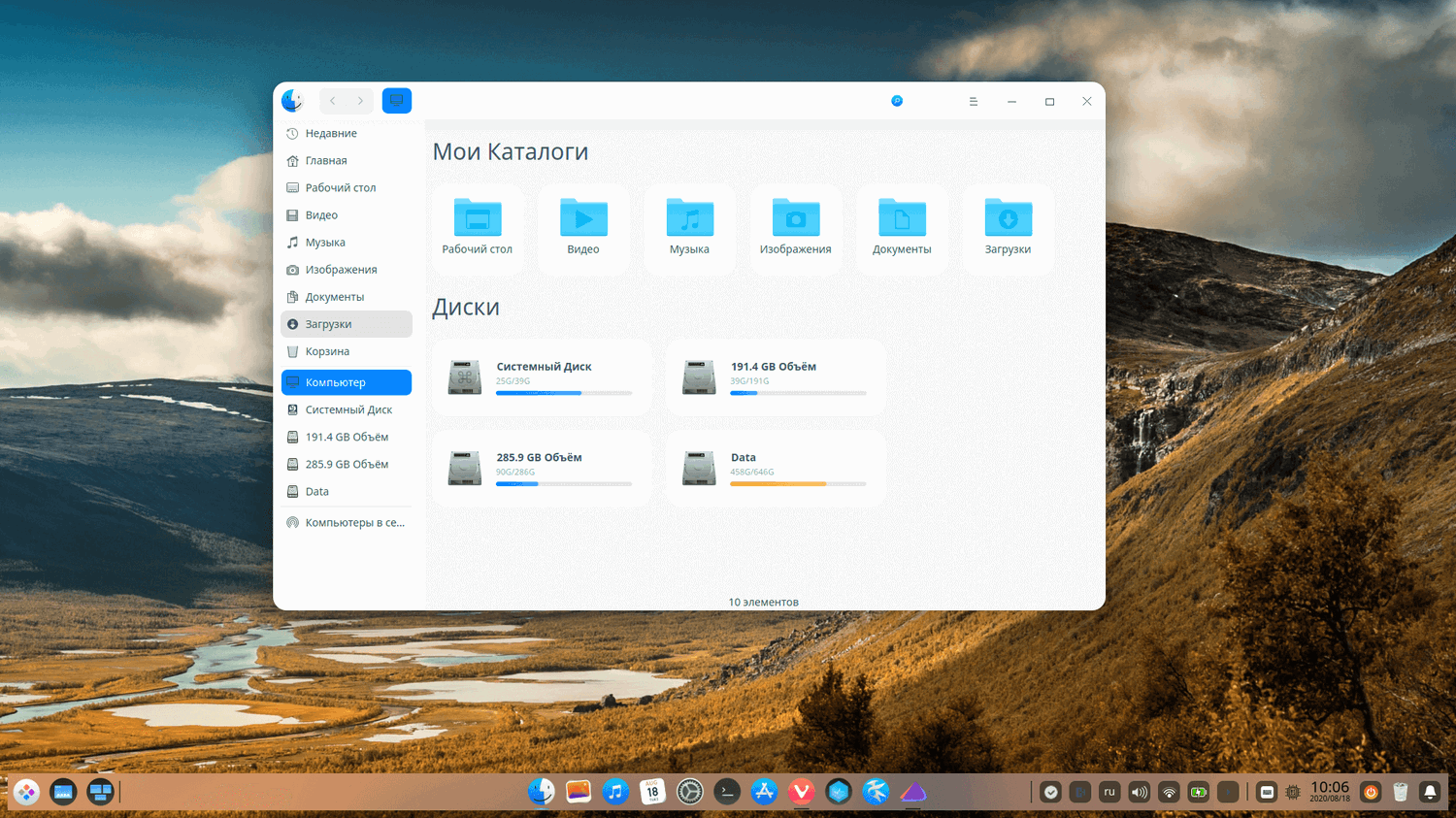This screenshot has height=818, width=1456.
Task: Open Системный Диск in the sidebar
Action: (x=347, y=410)
